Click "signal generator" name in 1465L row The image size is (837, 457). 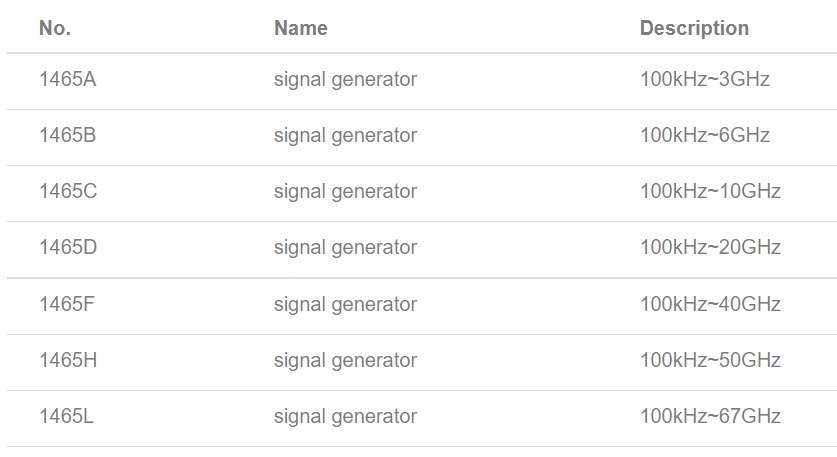tap(345, 416)
